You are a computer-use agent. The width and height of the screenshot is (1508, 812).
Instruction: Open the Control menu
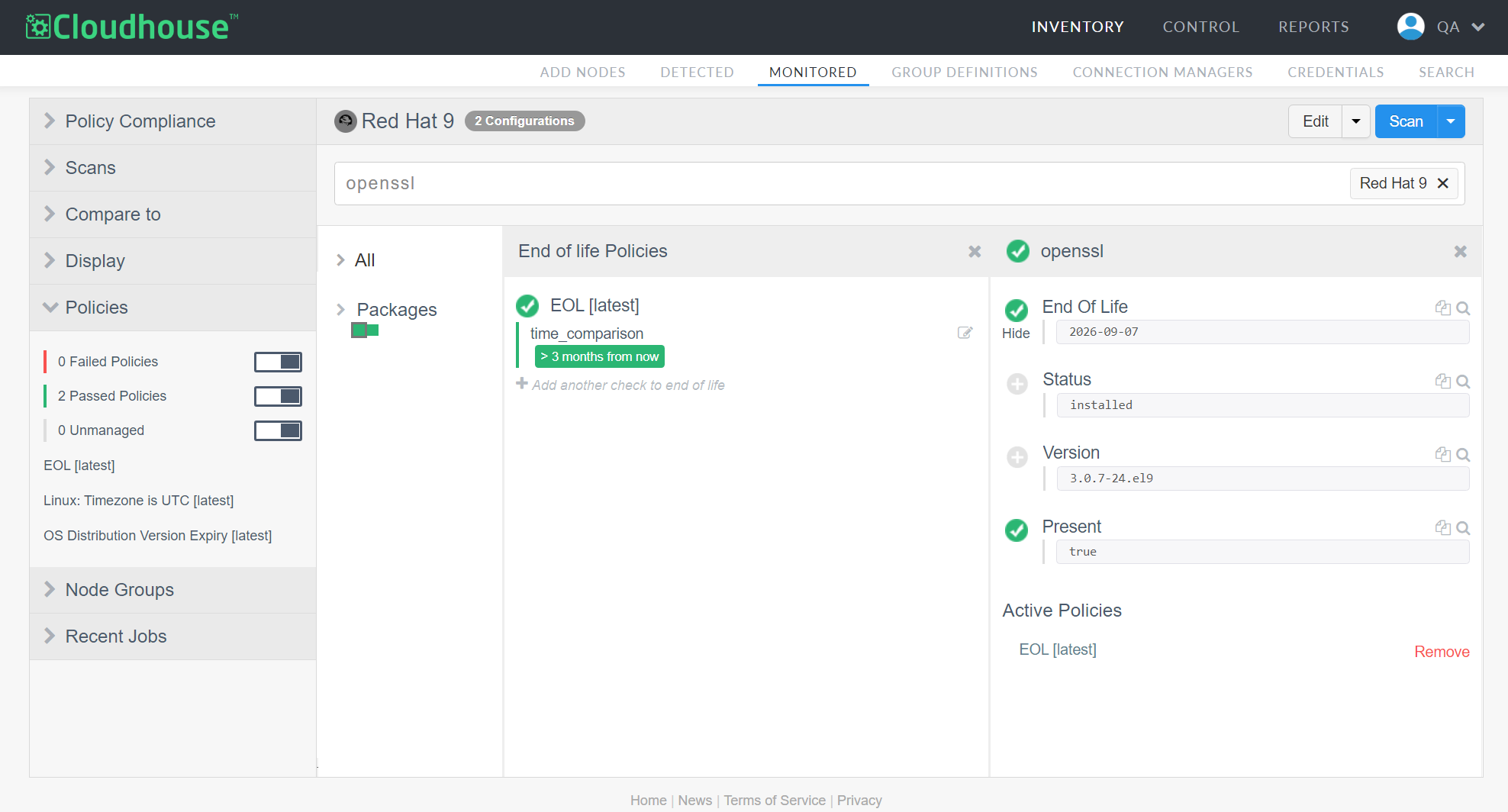1200,27
